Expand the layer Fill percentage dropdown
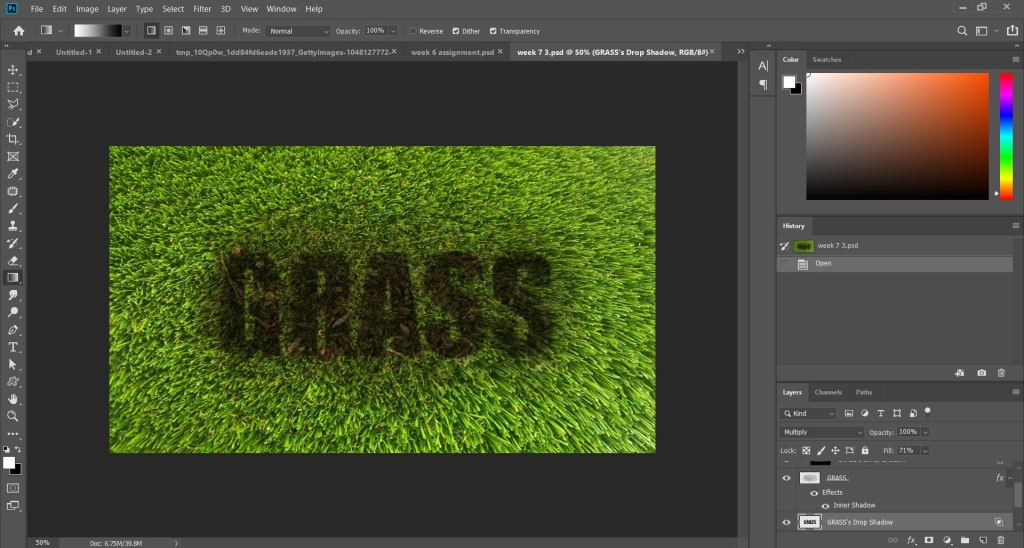The image size is (1024, 548). click(925, 450)
